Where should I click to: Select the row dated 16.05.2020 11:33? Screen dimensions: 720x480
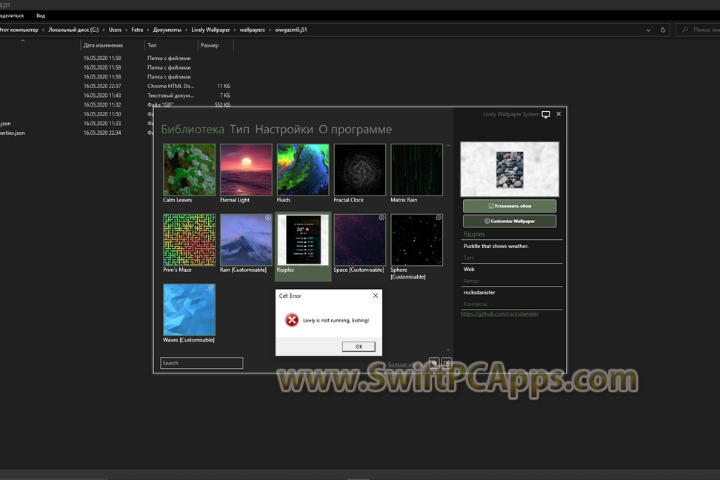tap(77, 123)
